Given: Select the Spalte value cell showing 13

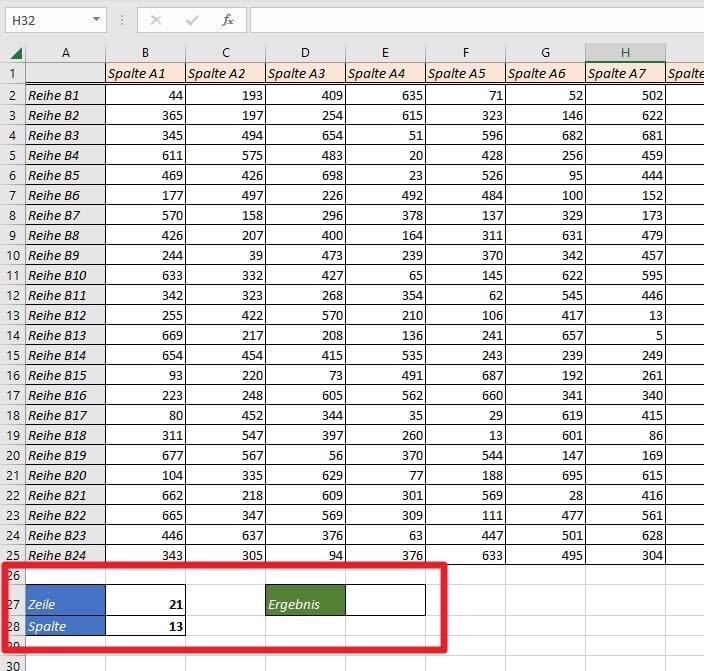Looking at the screenshot, I should pyautogui.click(x=145, y=626).
